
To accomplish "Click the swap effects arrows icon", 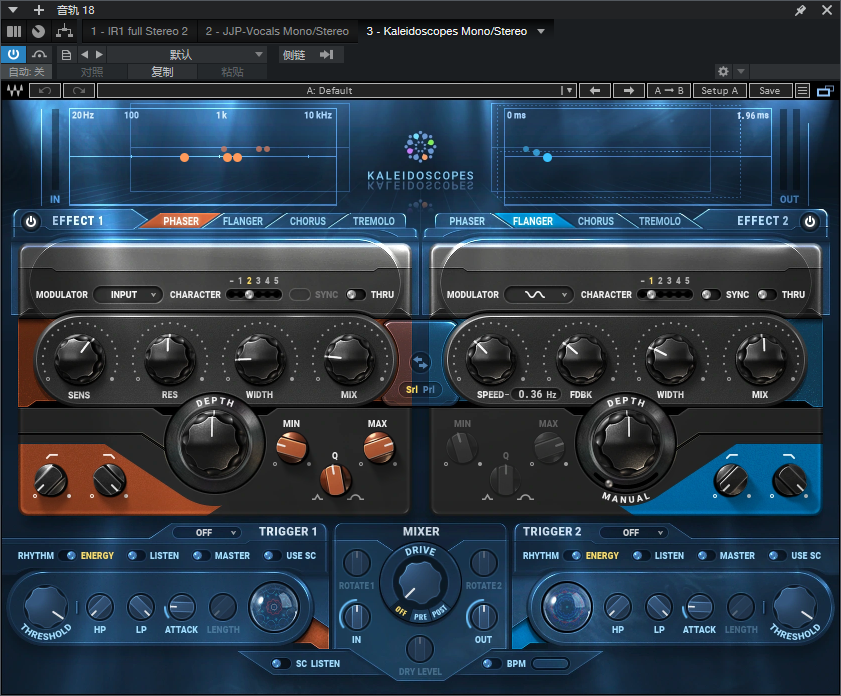I will click(x=420, y=362).
